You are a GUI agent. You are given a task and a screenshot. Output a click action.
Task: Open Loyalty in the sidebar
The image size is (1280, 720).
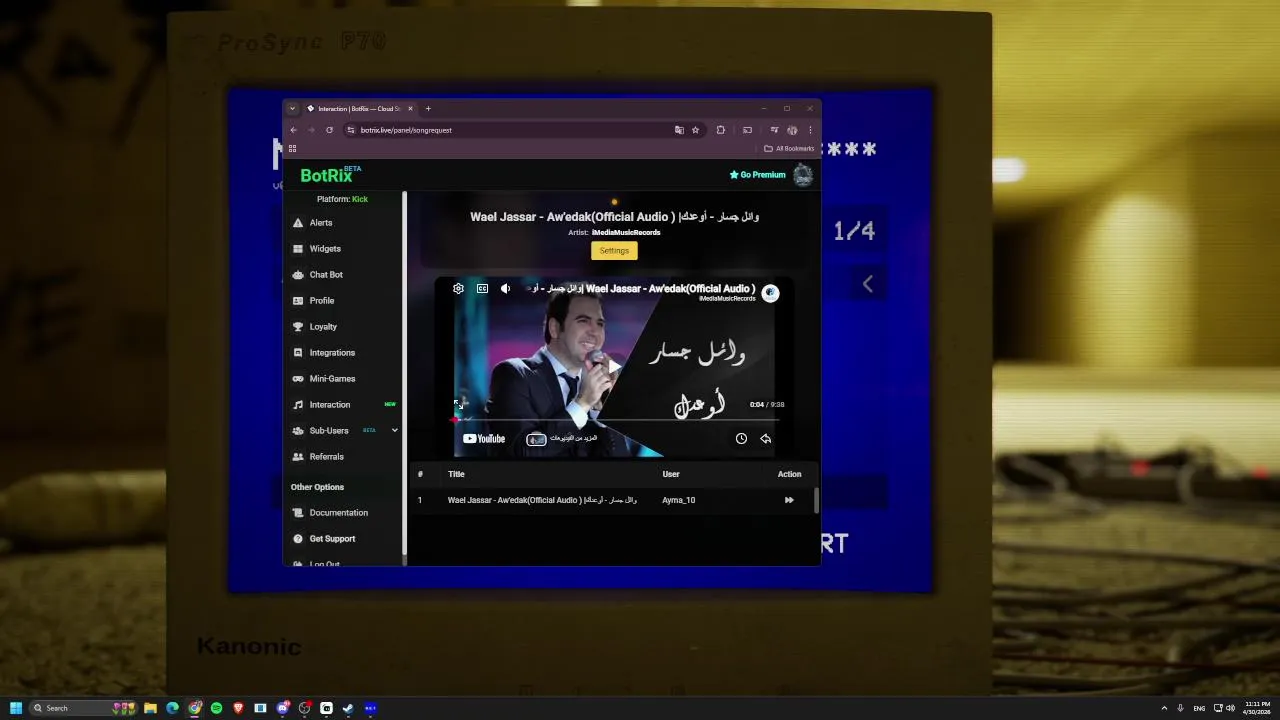point(323,327)
